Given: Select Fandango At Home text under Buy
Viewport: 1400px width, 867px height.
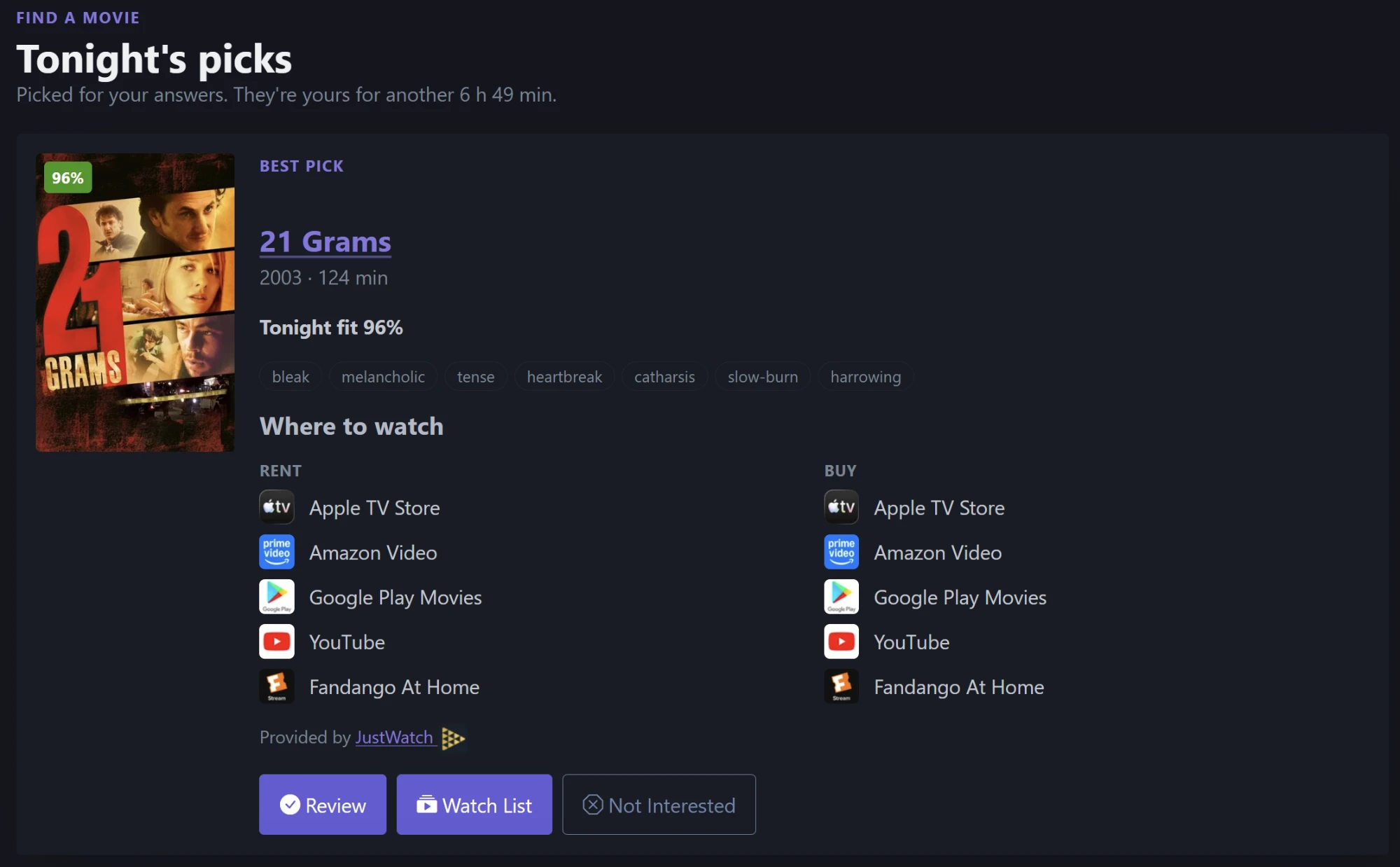Looking at the screenshot, I should point(959,687).
